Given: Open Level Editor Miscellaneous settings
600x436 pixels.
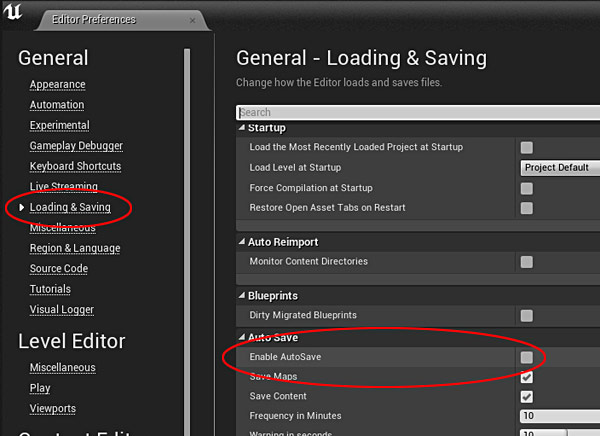Looking at the screenshot, I should pos(63,367).
